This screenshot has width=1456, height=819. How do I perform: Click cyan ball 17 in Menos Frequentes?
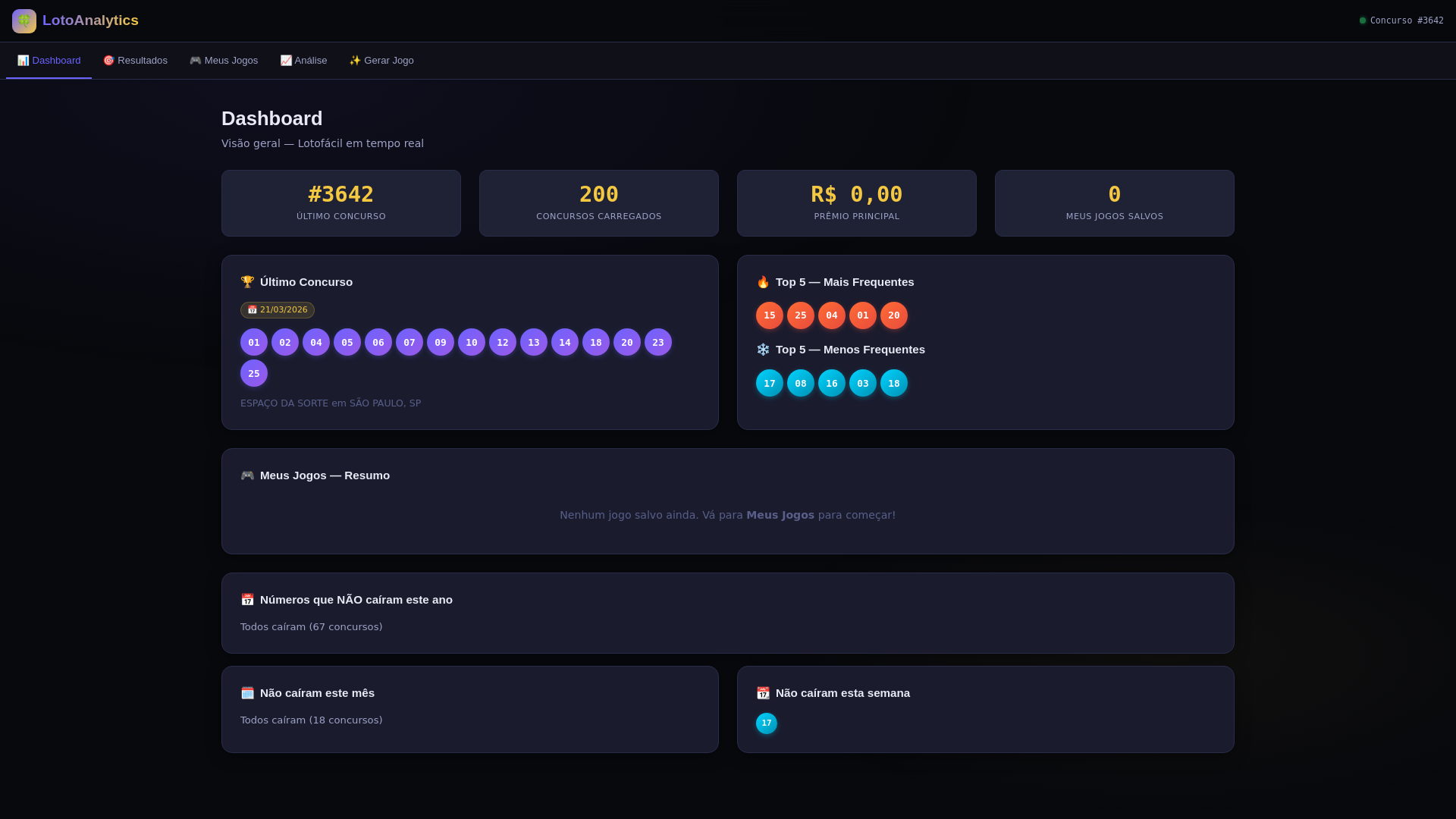click(770, 383)
